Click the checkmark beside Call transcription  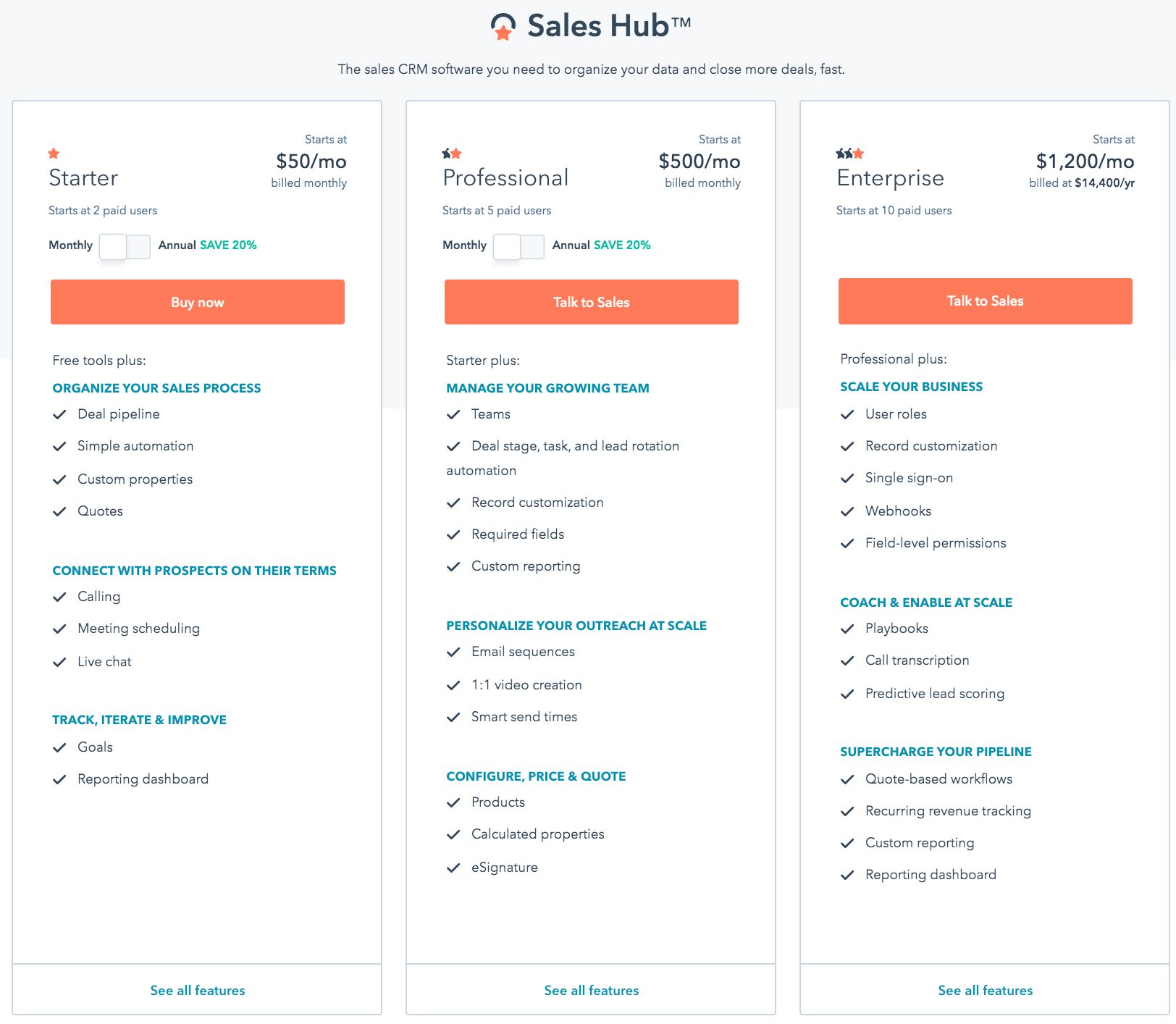coord(847,661)
